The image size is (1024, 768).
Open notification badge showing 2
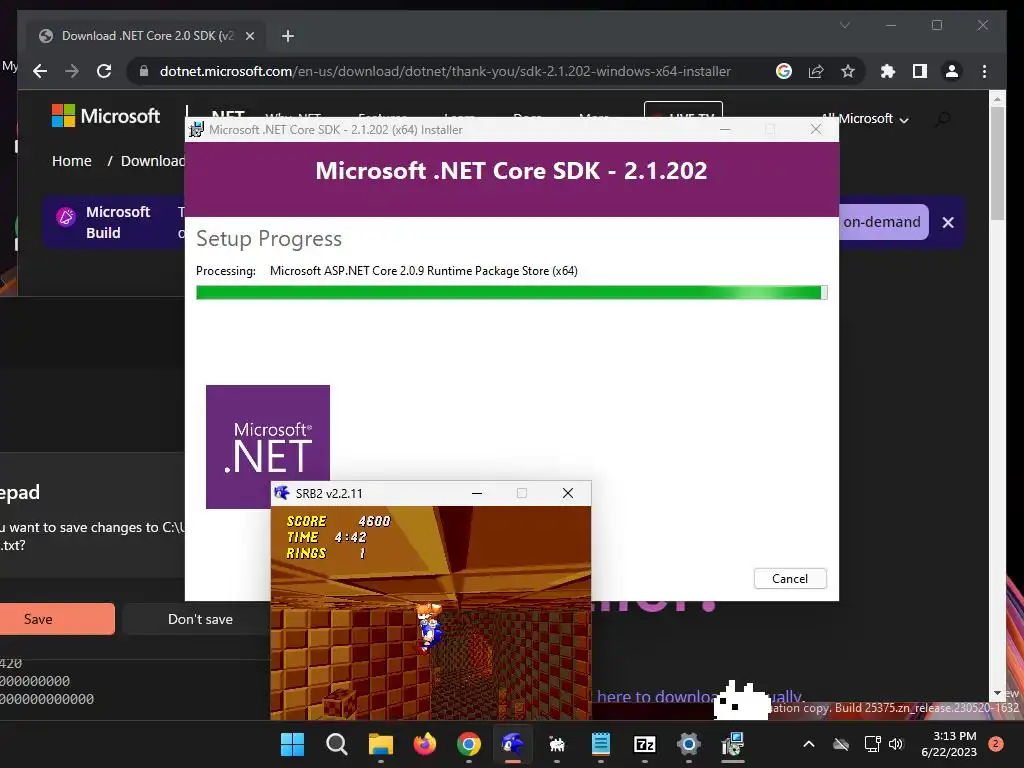point(996,744)
